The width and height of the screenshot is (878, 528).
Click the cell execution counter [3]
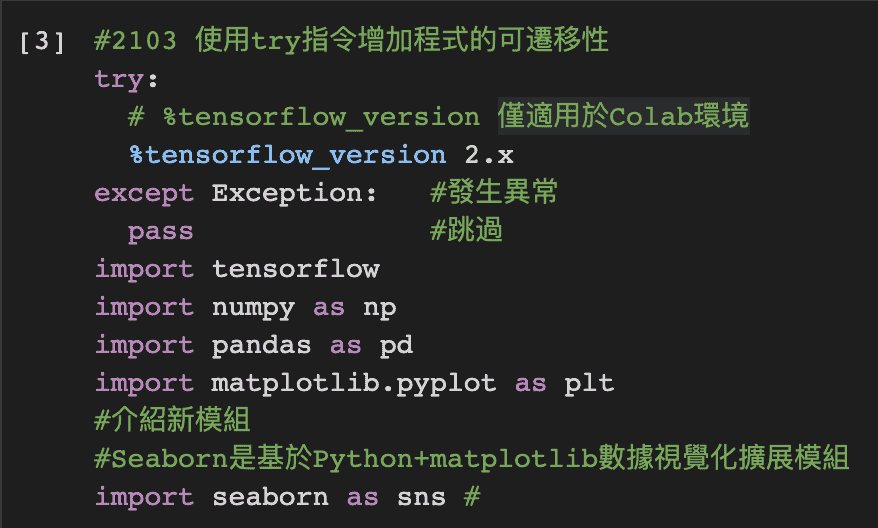pyautogui.click(x=42, y=42)
